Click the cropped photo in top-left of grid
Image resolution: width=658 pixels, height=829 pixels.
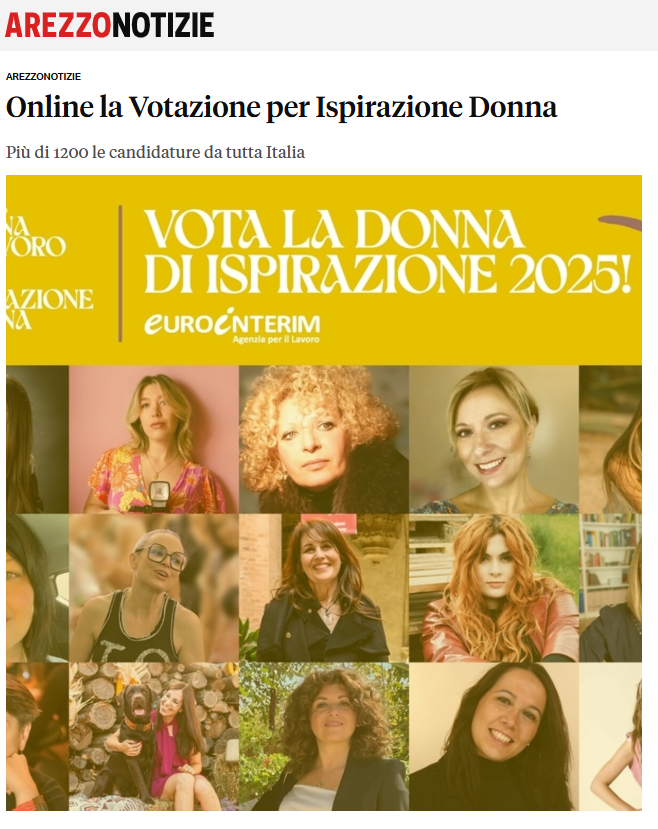pyautogui.click(x=37, y=439)
